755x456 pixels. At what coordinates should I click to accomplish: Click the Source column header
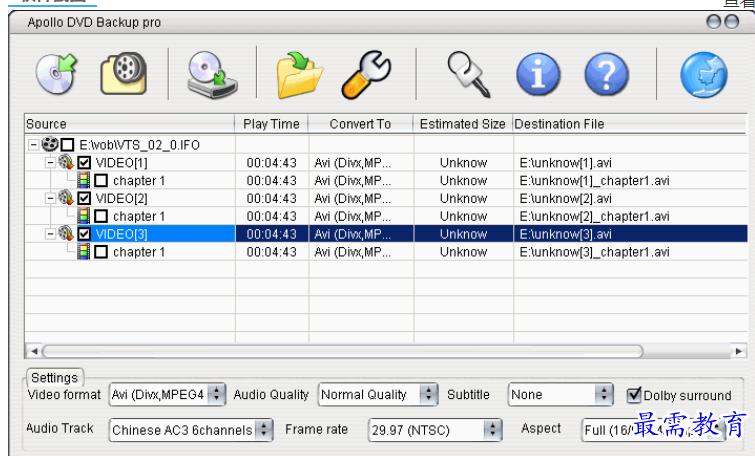pos(130,124)
